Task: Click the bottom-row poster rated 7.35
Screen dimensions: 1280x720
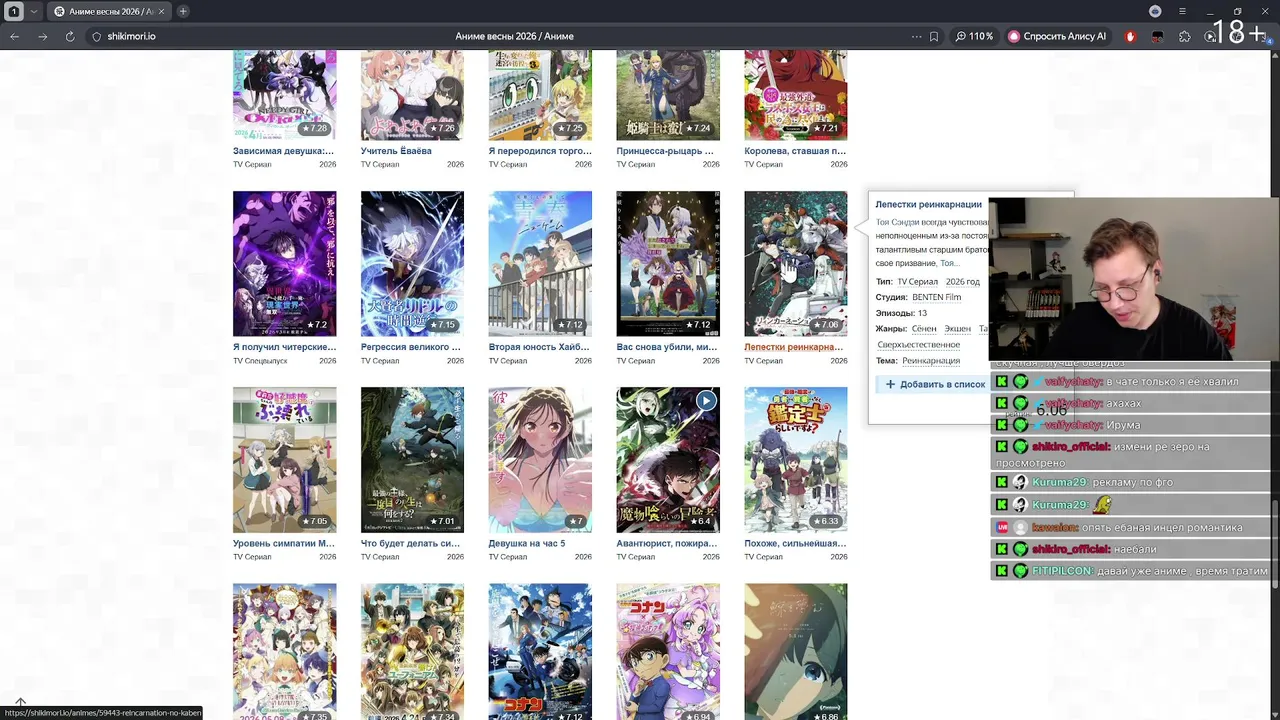Action: pyautogui.click(x=285, y=651)
